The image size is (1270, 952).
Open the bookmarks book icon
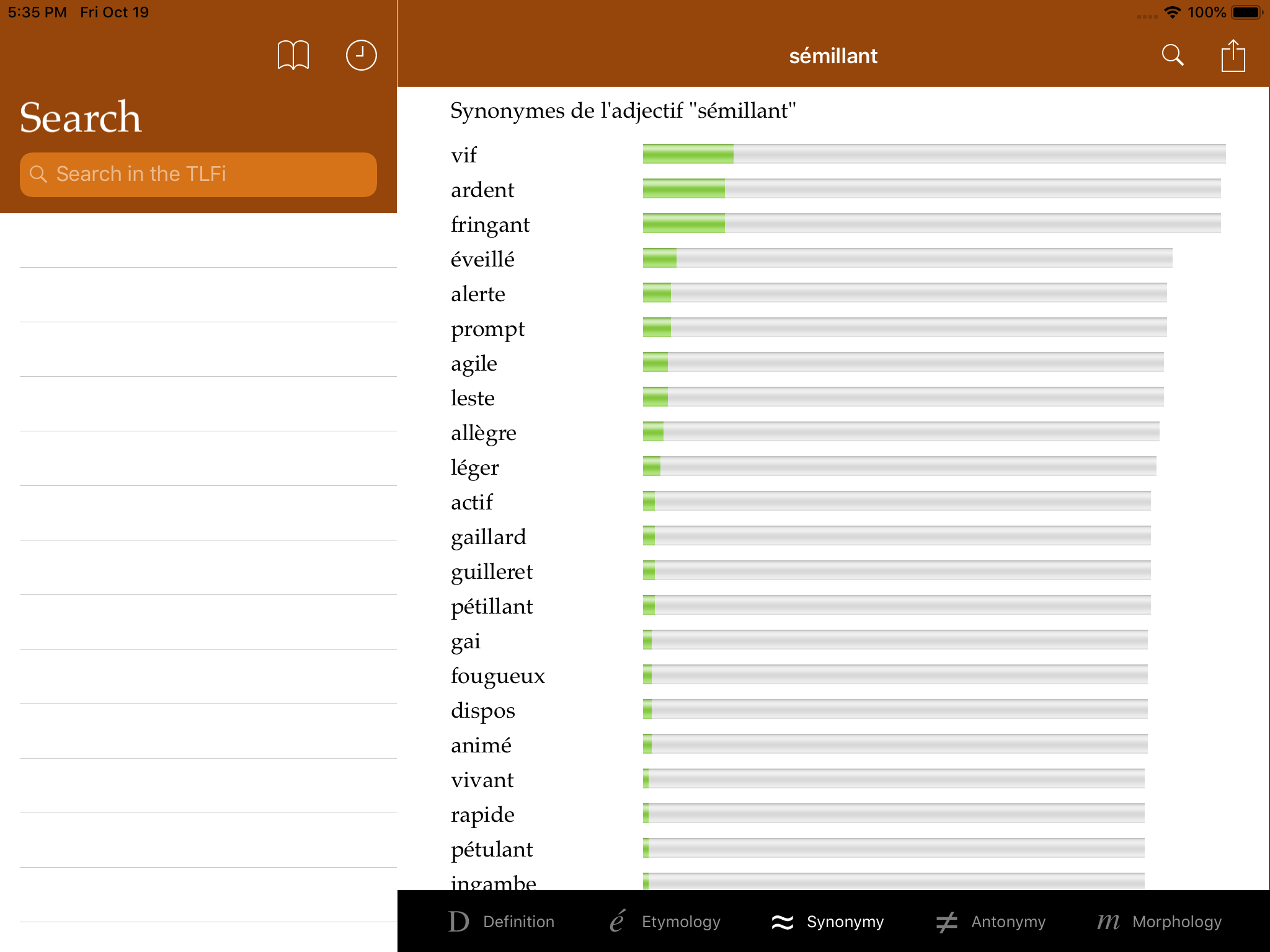tap(293, 56)
